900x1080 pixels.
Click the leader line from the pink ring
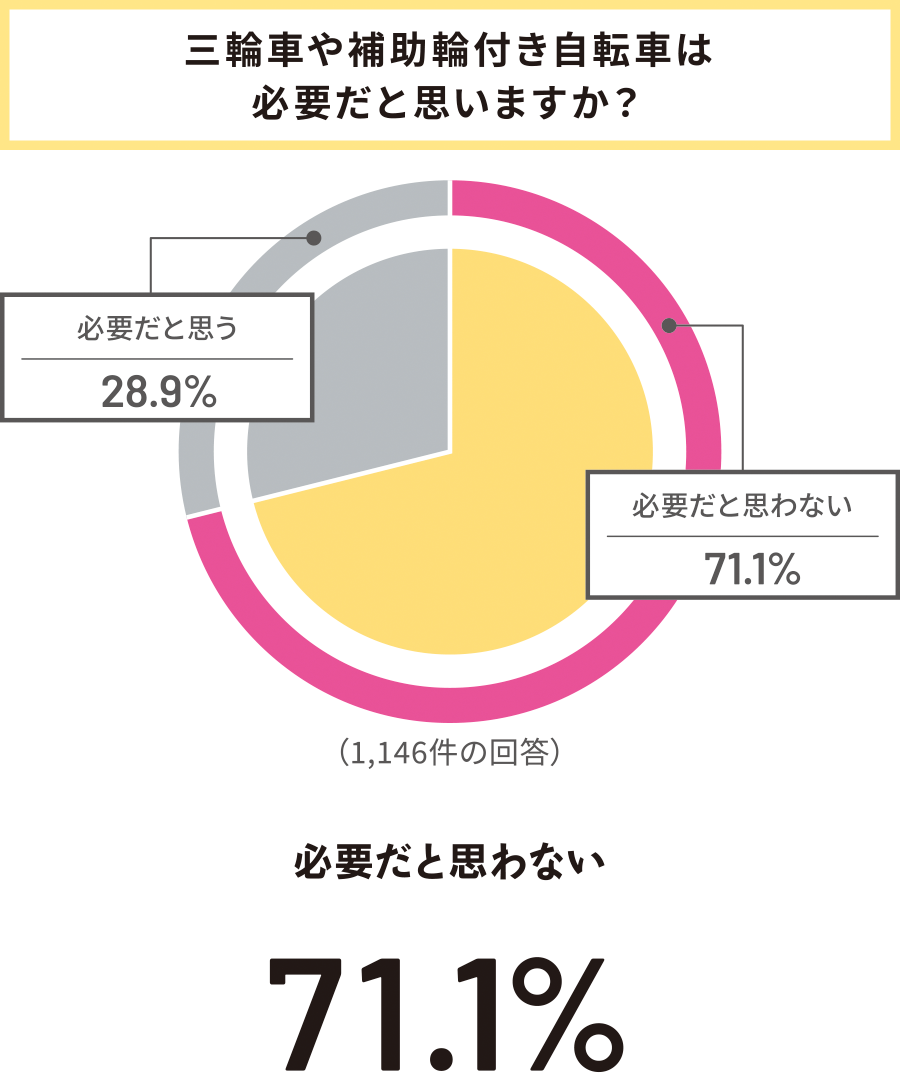pos(742,400)
